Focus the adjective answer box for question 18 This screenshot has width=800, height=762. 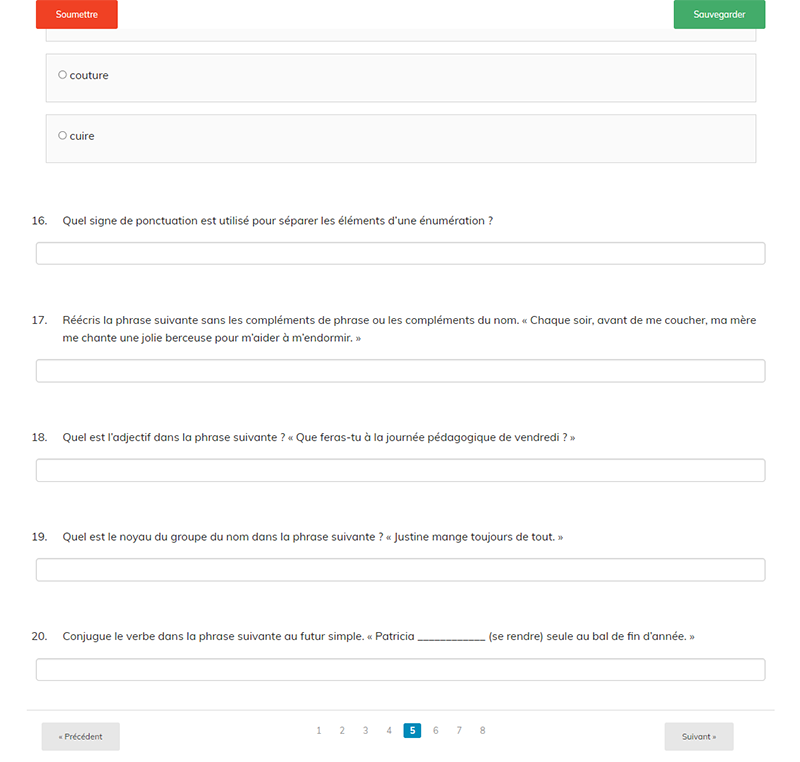tap(400, 470)
